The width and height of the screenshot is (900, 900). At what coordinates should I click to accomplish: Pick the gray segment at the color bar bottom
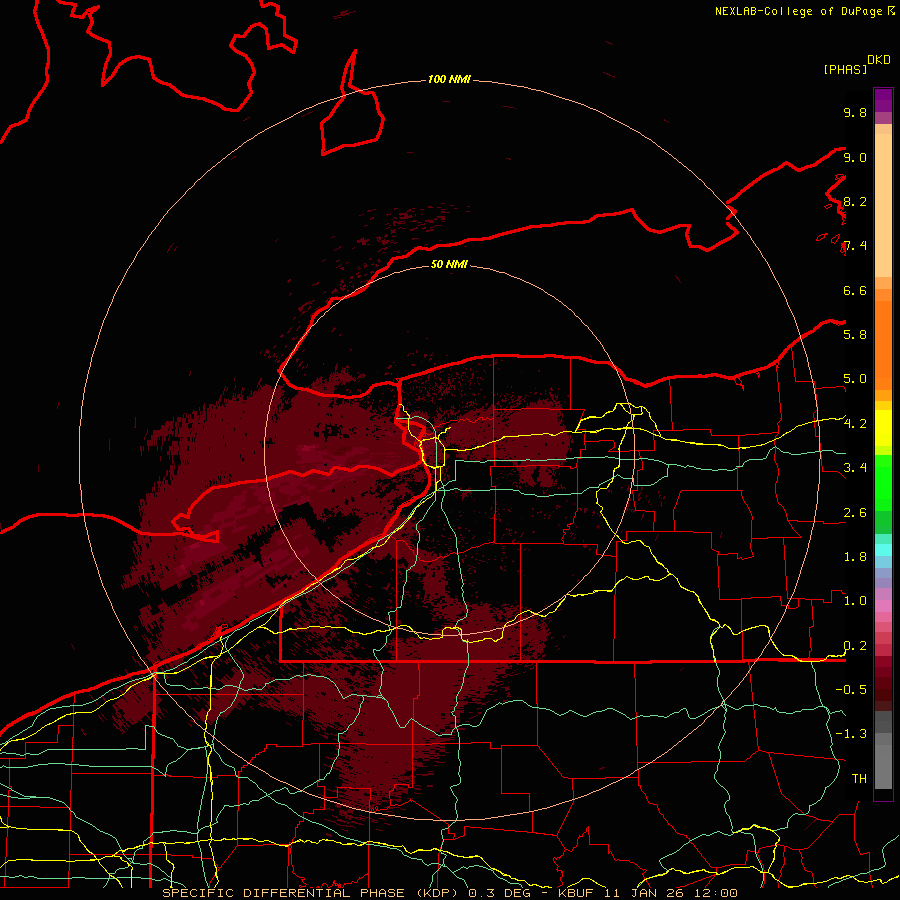(x=883, y=759)
